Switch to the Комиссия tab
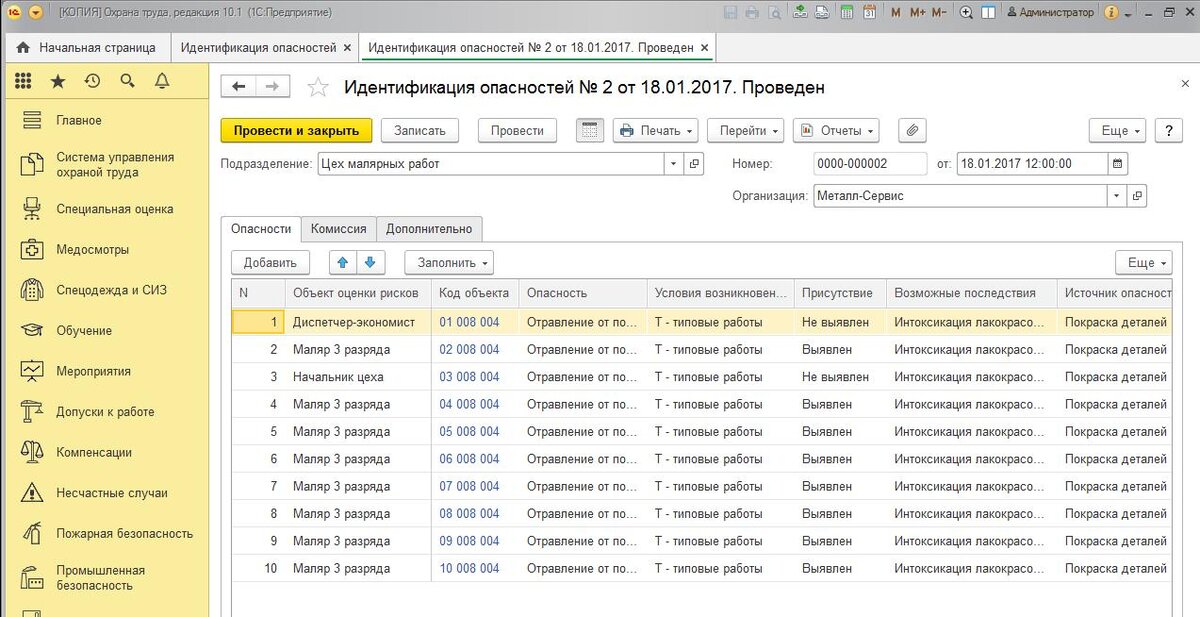 click(x=338, y=228)
